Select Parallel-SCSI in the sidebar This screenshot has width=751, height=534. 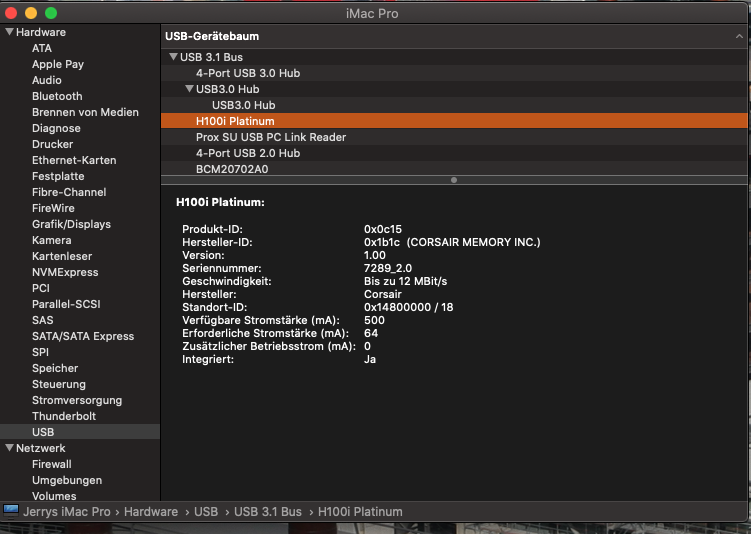[x=66, y=304]
